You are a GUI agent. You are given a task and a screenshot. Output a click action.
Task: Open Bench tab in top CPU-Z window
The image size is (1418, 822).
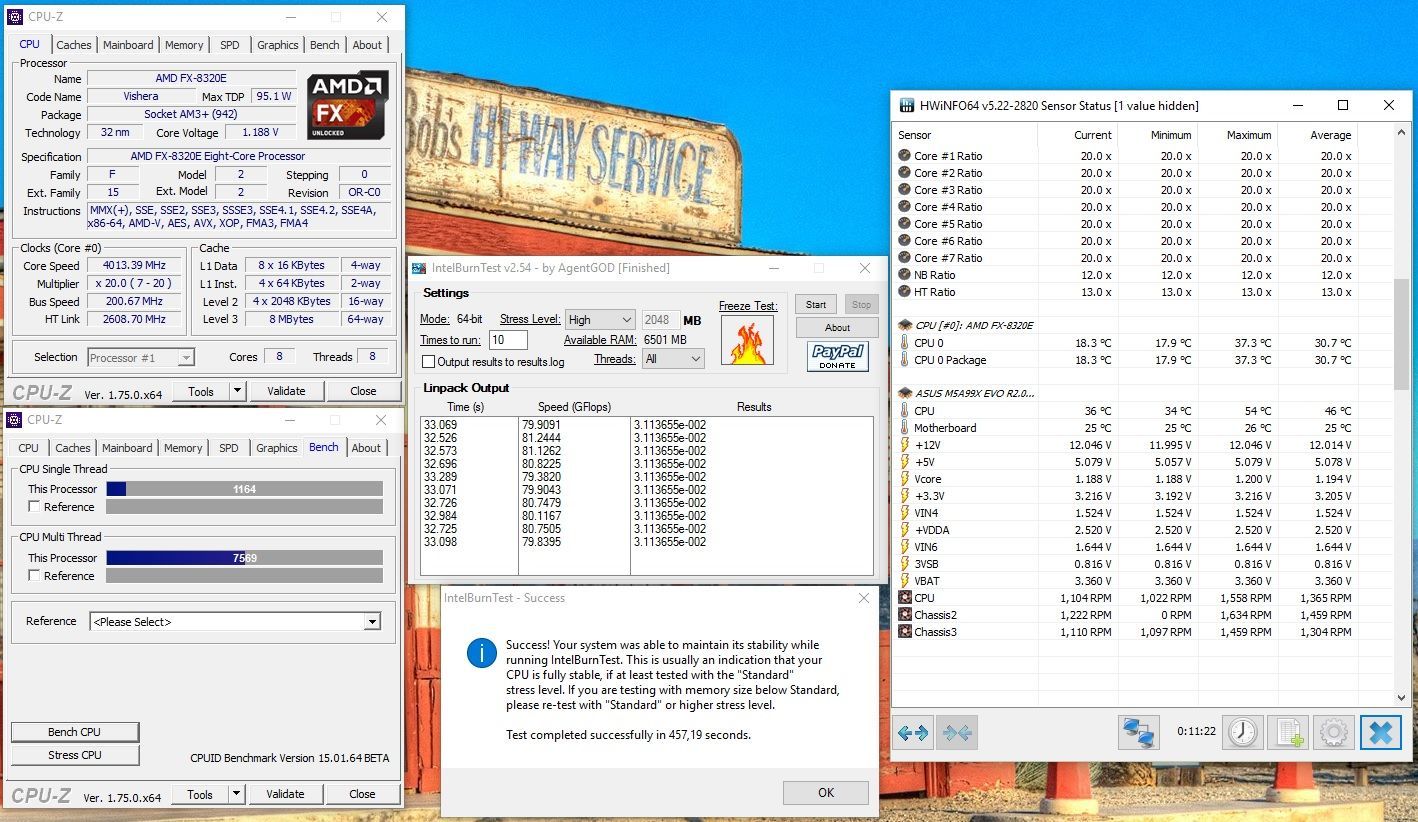click(x=324, y=45)
